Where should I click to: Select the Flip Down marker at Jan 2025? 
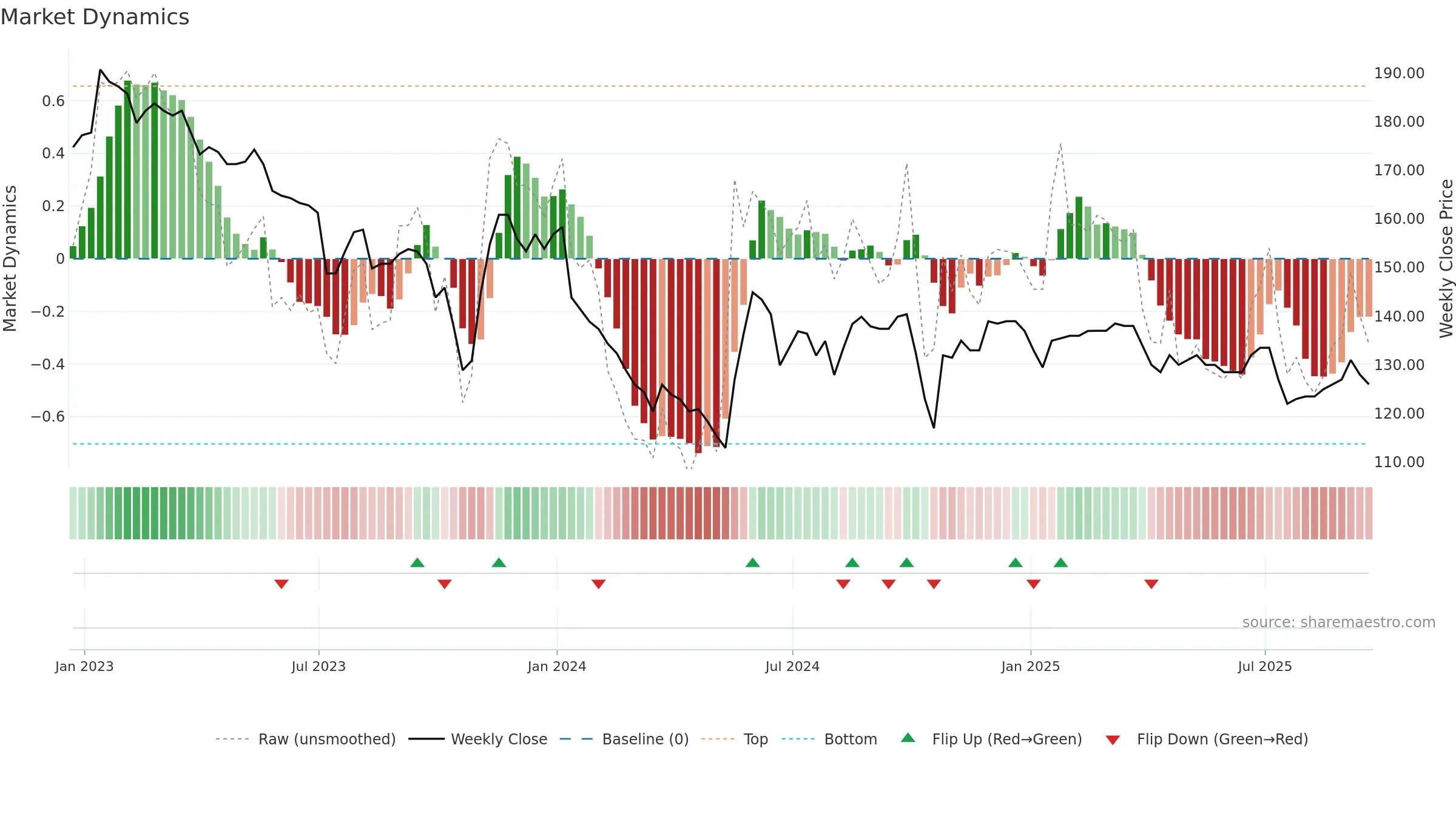click(x=1034, y=584)
